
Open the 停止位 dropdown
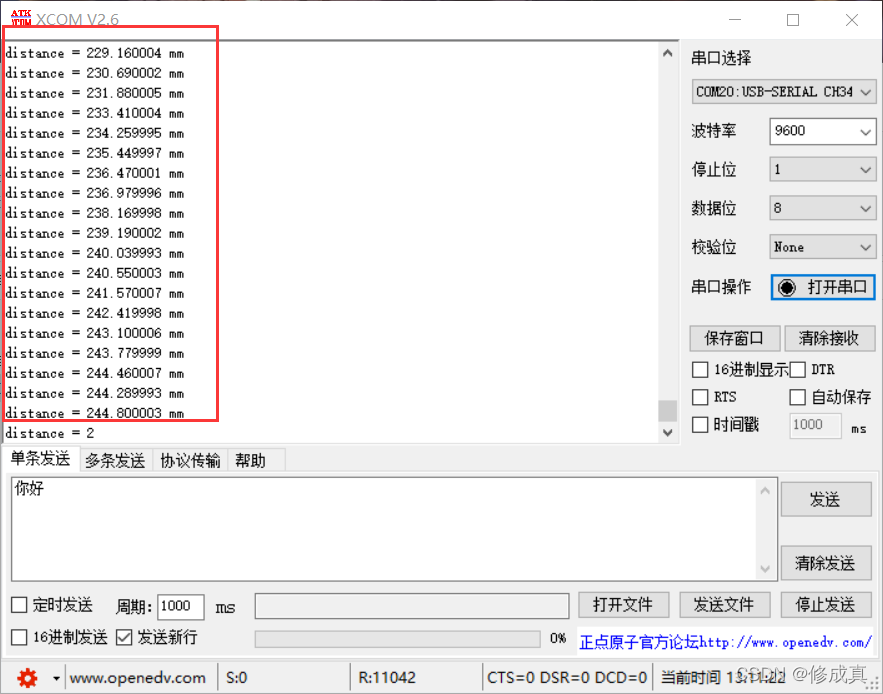point(823,170)
